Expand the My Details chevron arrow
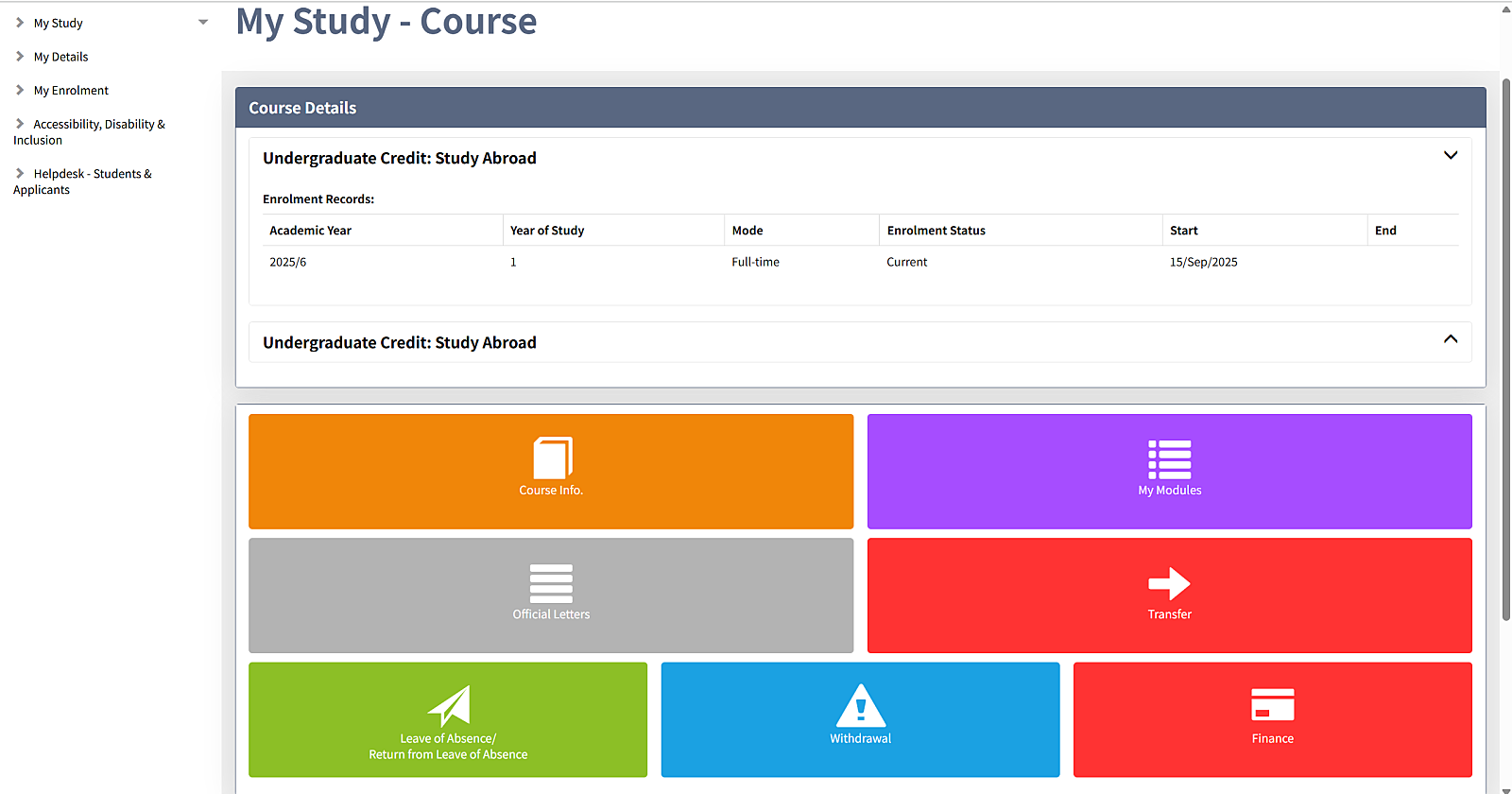This screenshot has height=794, width=1512. click(20, 57)
